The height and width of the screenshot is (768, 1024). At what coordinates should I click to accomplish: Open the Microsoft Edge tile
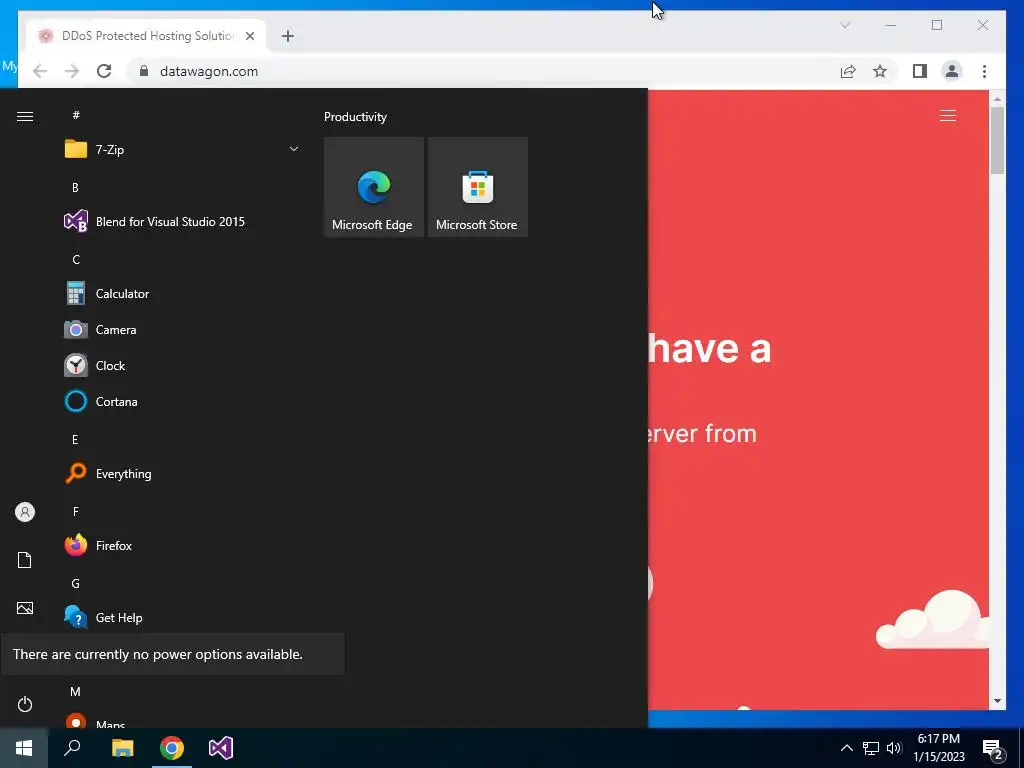point(374,187)
